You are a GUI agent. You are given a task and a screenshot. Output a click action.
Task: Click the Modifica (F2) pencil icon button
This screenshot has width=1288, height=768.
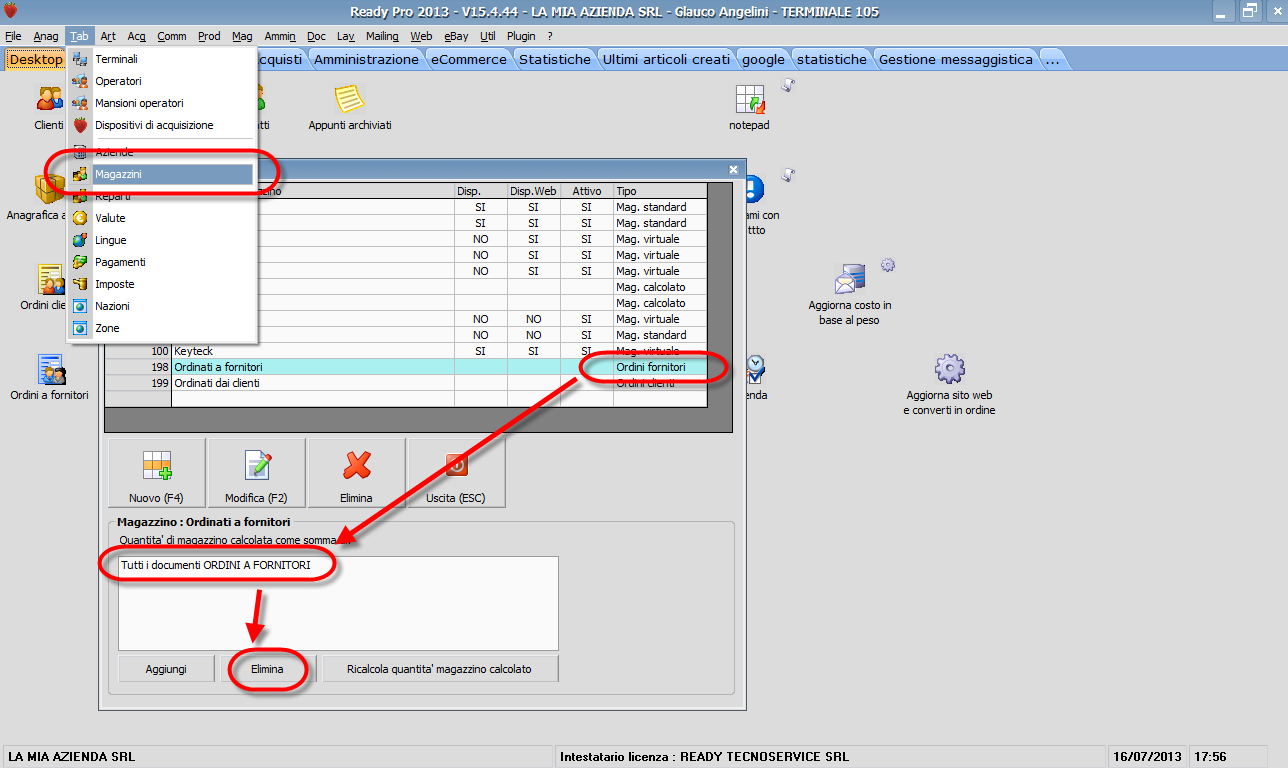pos(257,473)
